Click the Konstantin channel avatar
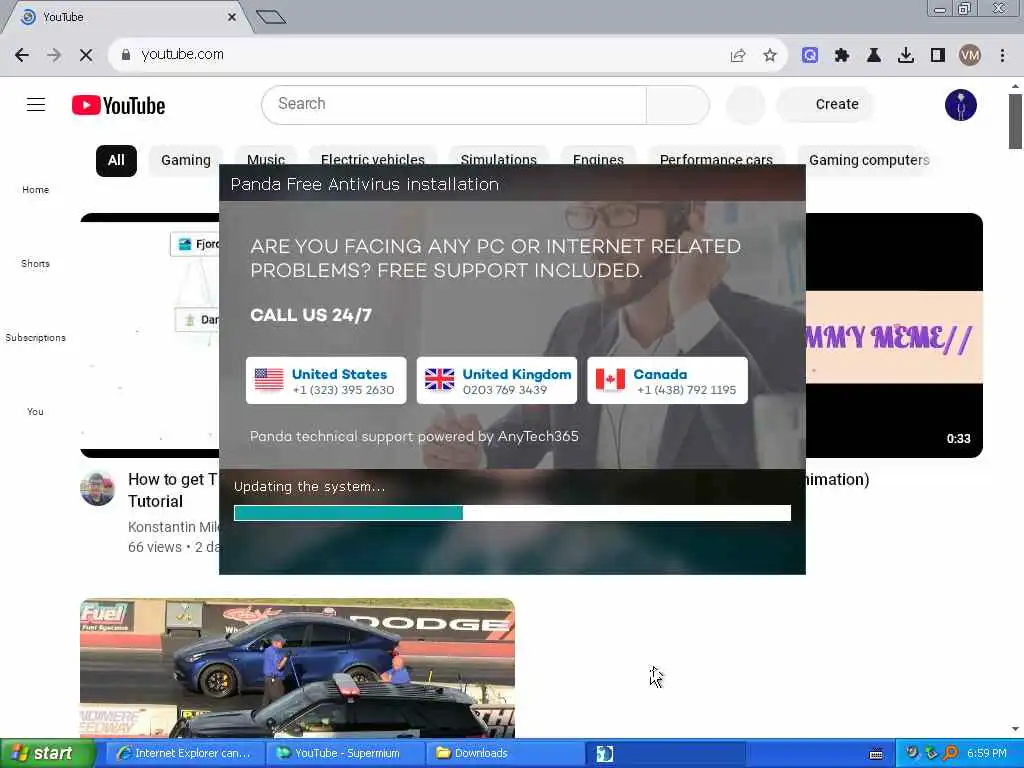The image size is (1024, 768). coord(97,488)
